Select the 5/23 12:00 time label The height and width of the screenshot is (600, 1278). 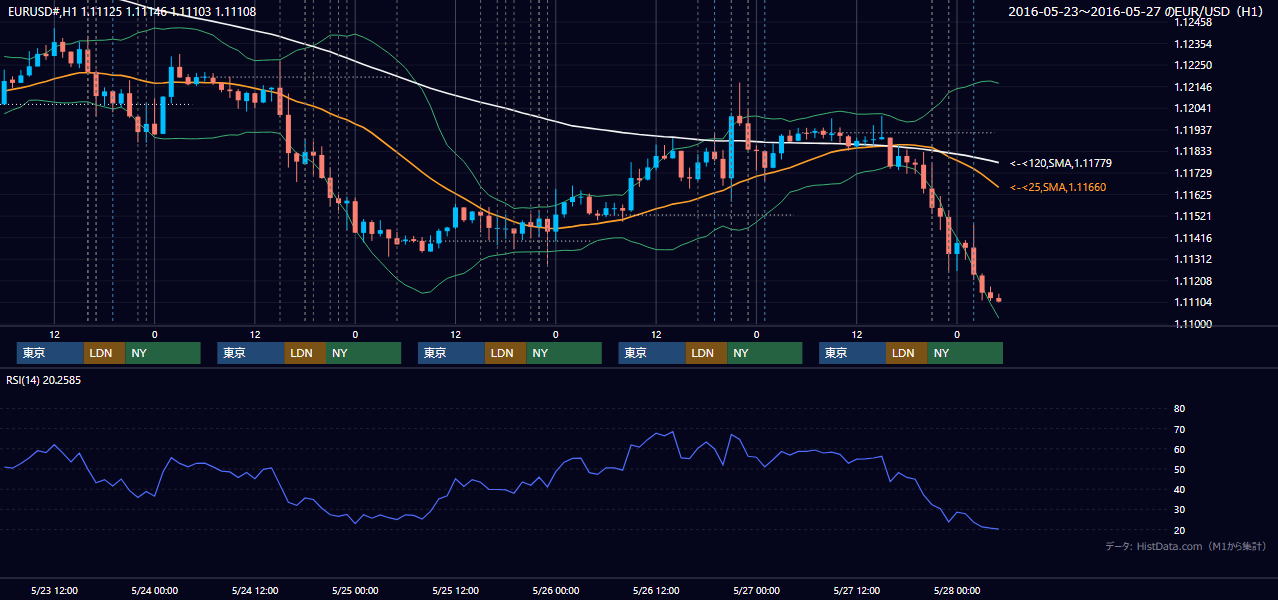[x=55, y=590]
